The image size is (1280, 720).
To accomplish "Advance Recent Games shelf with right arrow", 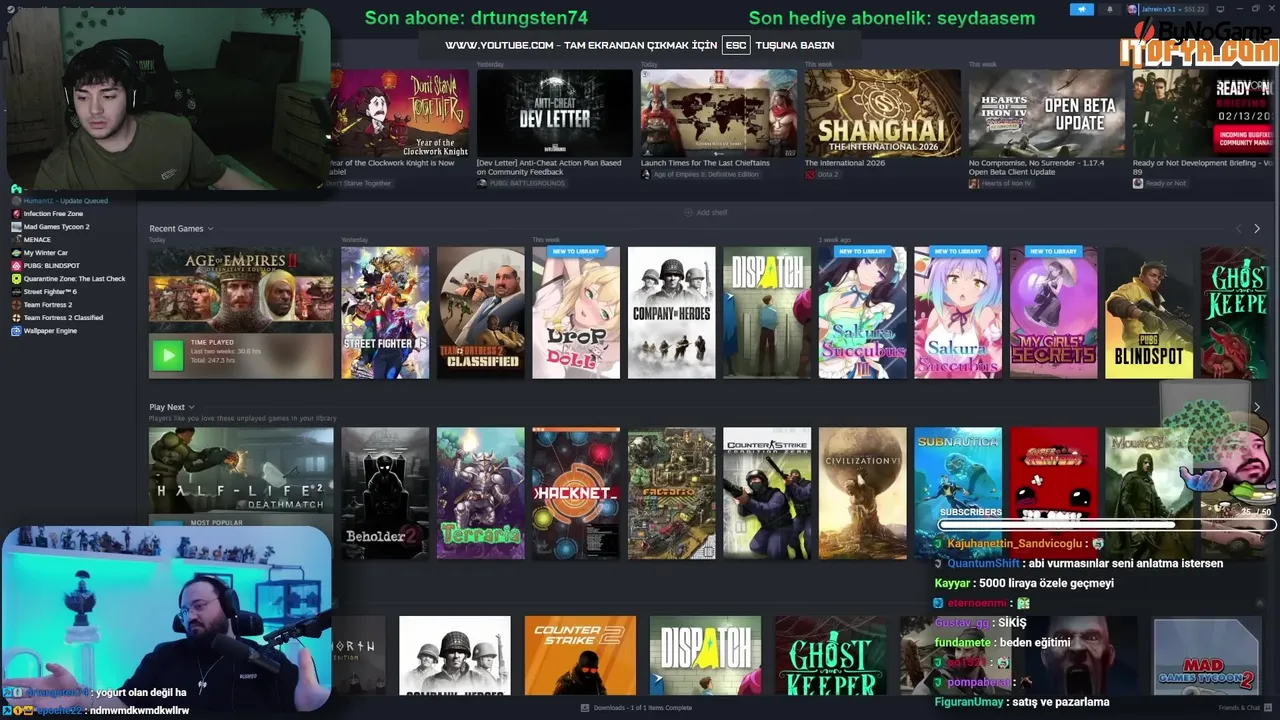I will tap(1257, 229).
